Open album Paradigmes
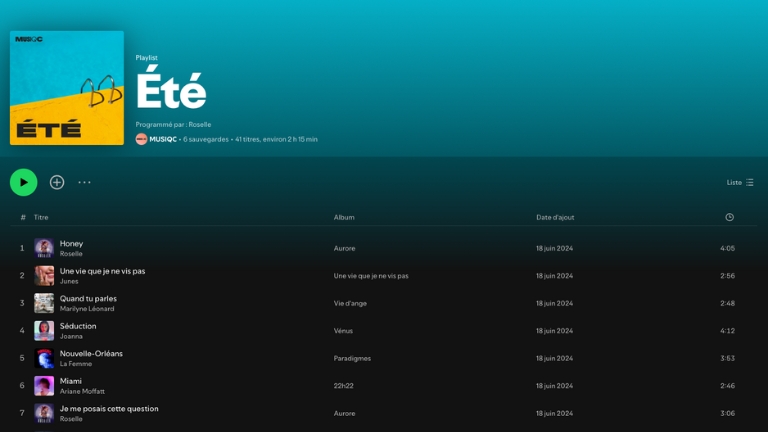This screenshot has height=432, width=768. (x=352, y=358)
